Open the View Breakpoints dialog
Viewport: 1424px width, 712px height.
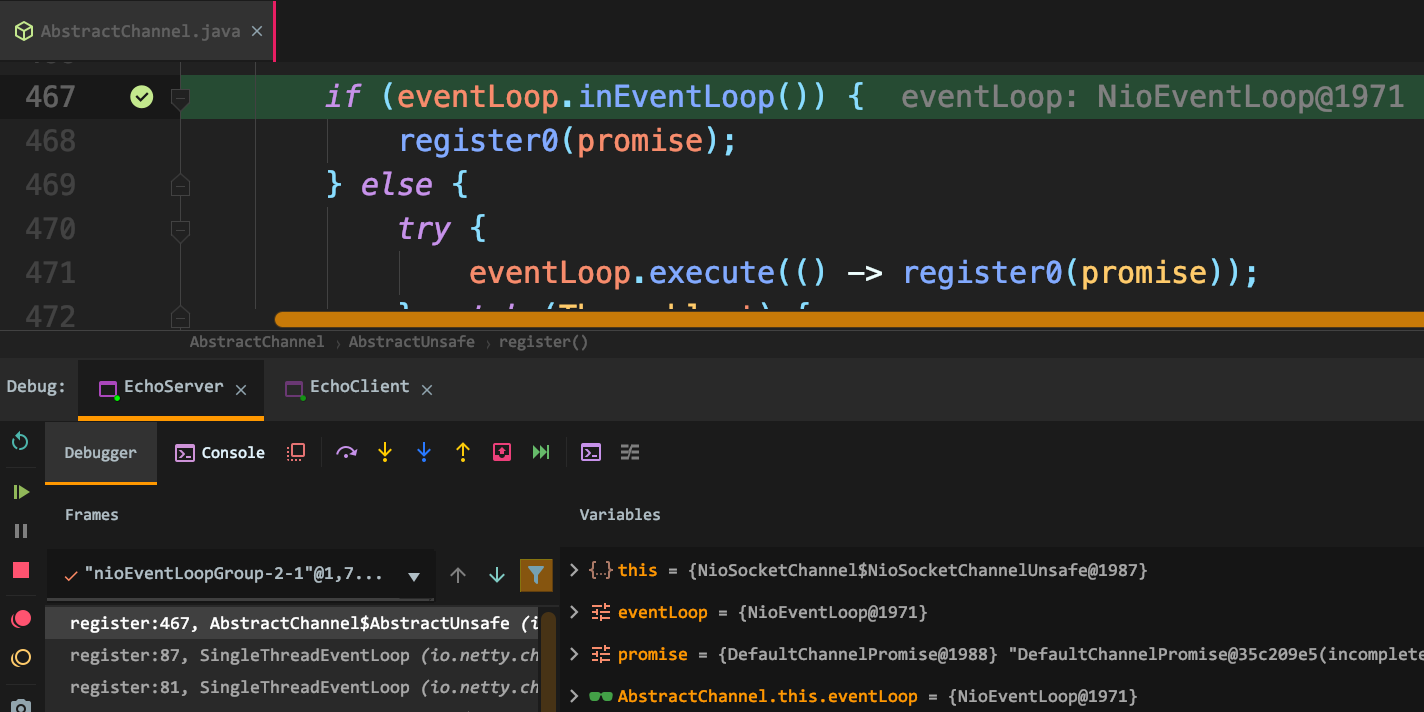pyautogui.click(x=20, y=619)
